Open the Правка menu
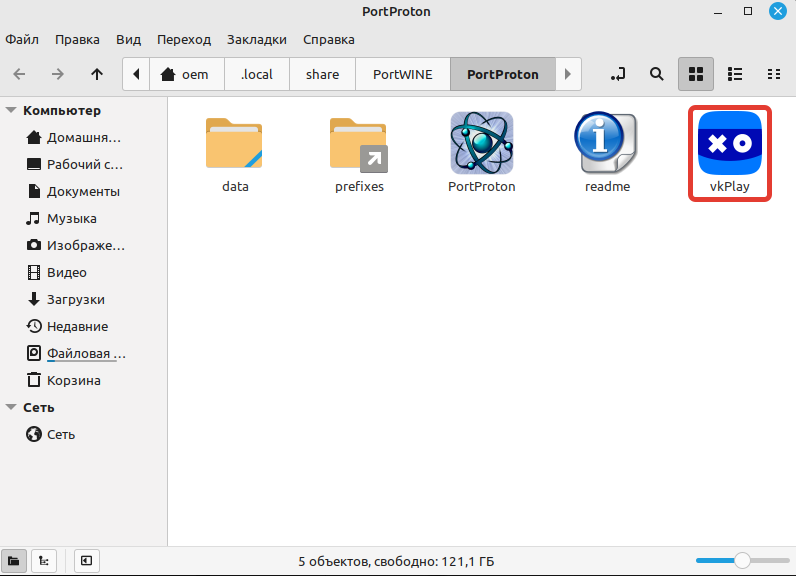The width and height of the screenshot is (796, 576). click(x=77, y=40)
